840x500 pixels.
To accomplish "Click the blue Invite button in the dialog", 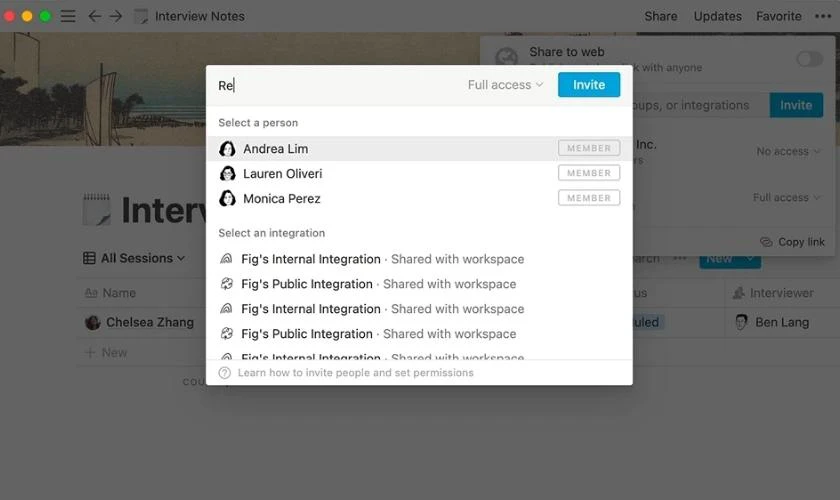I will coord(589,85).
